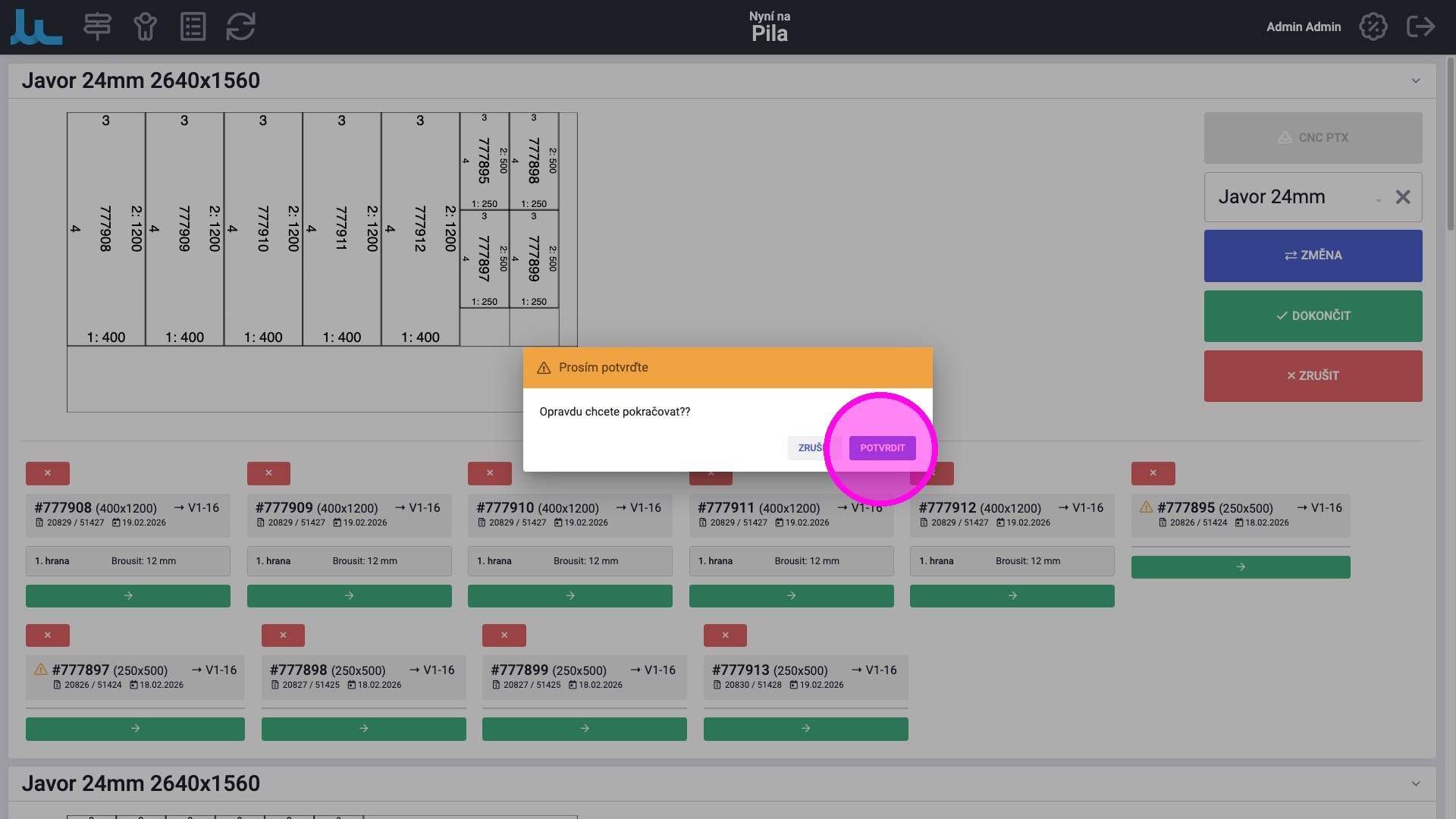Clear the Javor 24mm material selection
Image resolution: width=1456 pixels, height=819 pixels.
click(x=1402, y=197)
